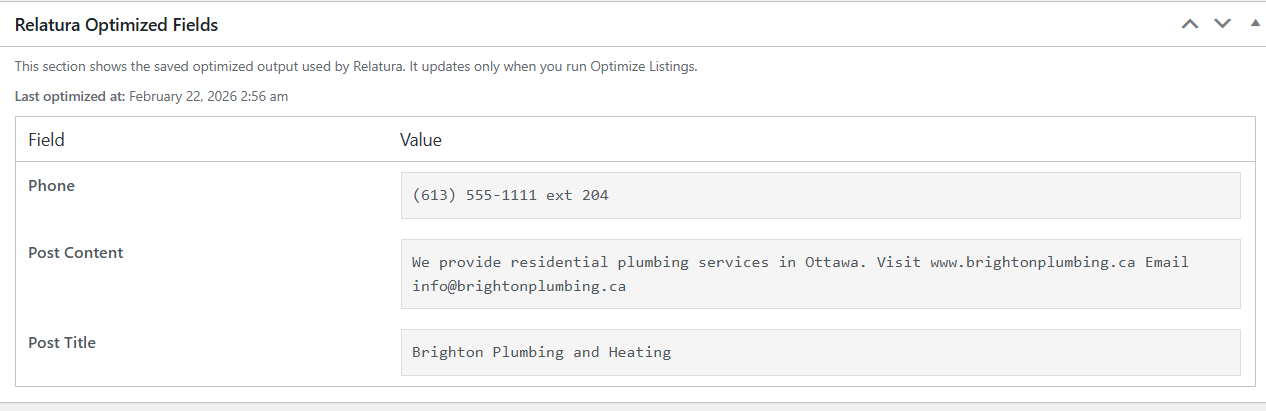
Task: Click the Field column header
Action: [x=46, y=140]
